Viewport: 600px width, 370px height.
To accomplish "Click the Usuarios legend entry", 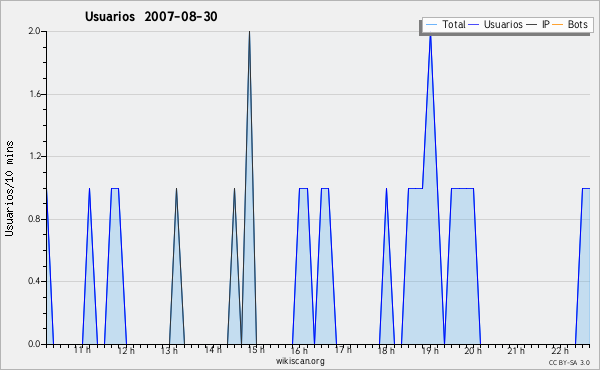I will click(x=496, y=25).
